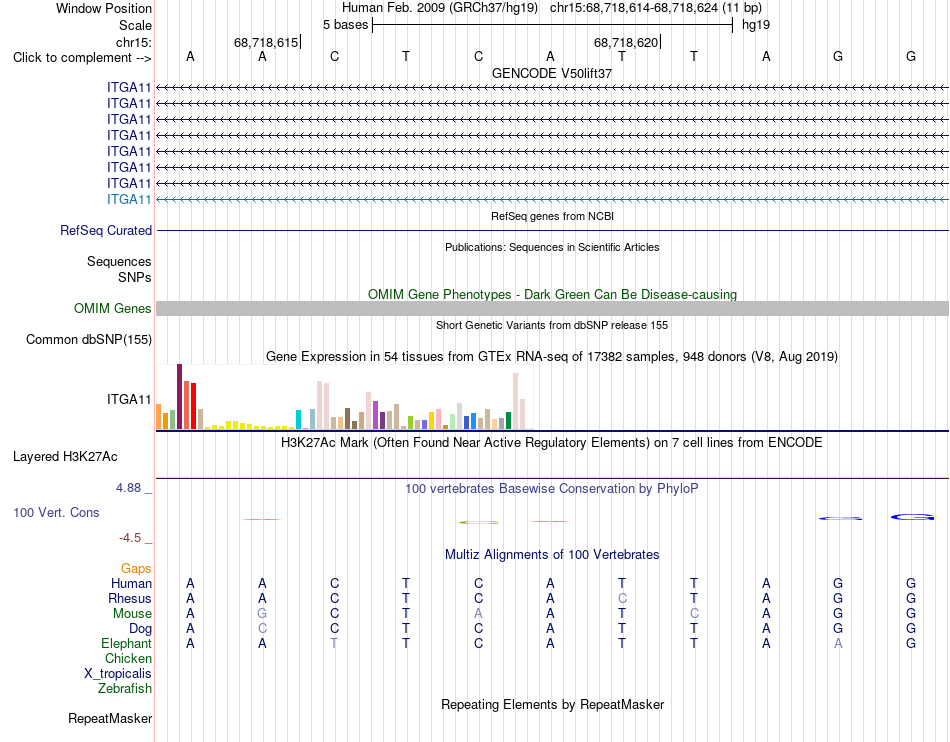This screenshot has width=950, height=742.
Task: Click the faded T mismatch in Elephant row
Action: point(334,643)
